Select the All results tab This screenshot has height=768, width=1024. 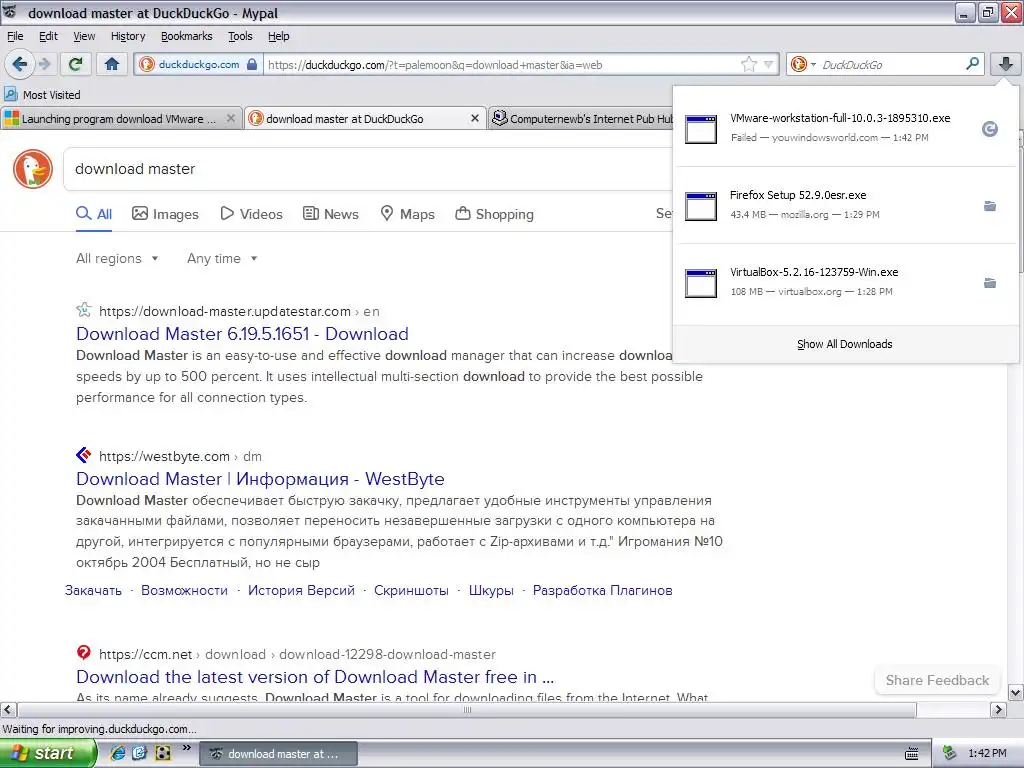point(94,214)
